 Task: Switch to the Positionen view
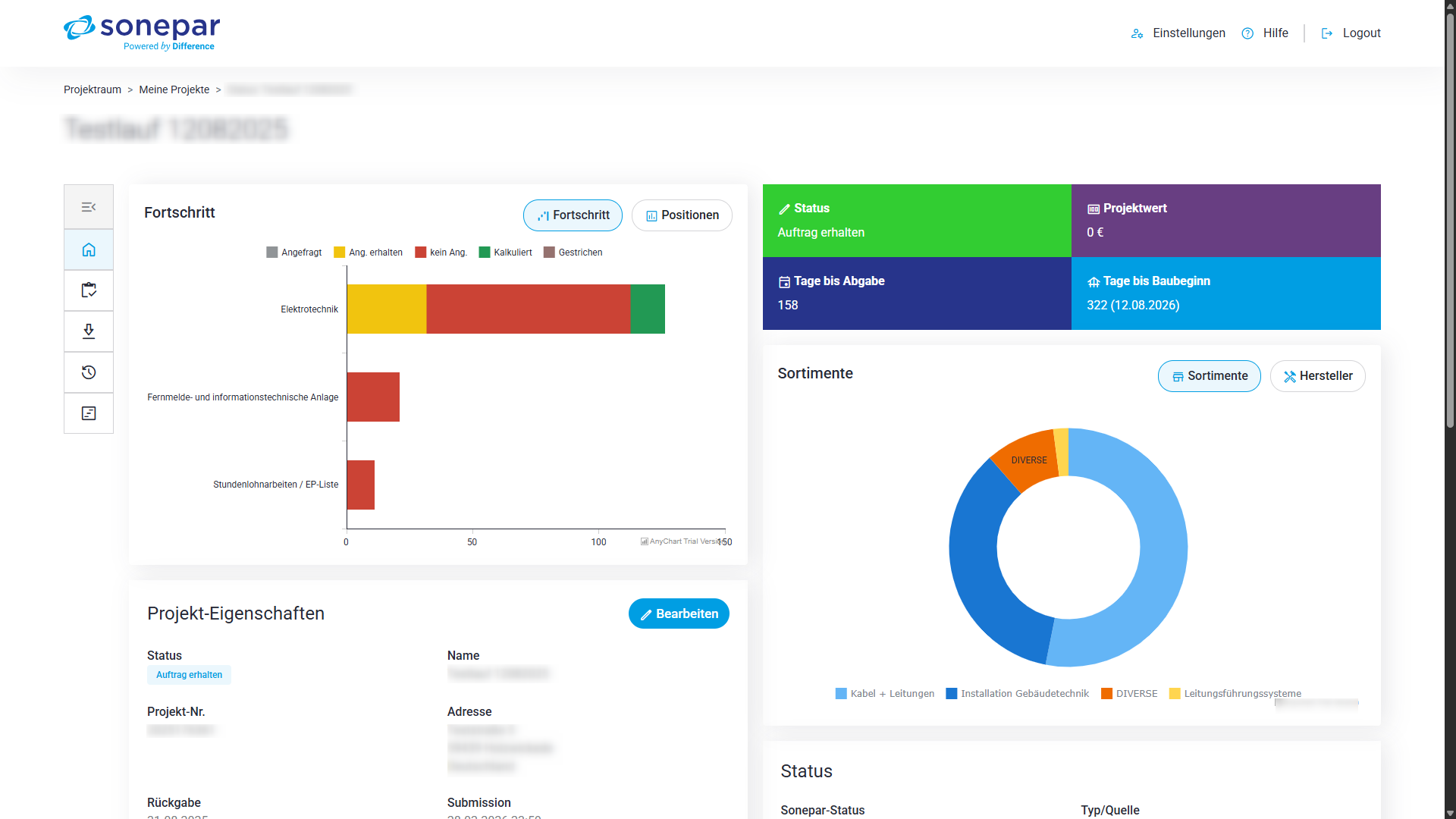[681, 215]
